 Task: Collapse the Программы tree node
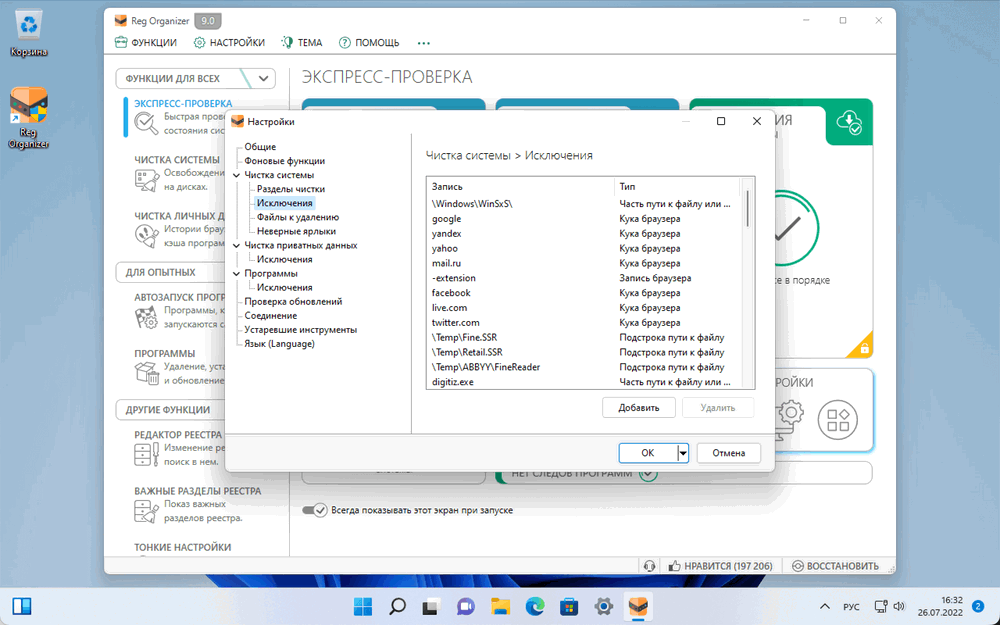(237, 273)
